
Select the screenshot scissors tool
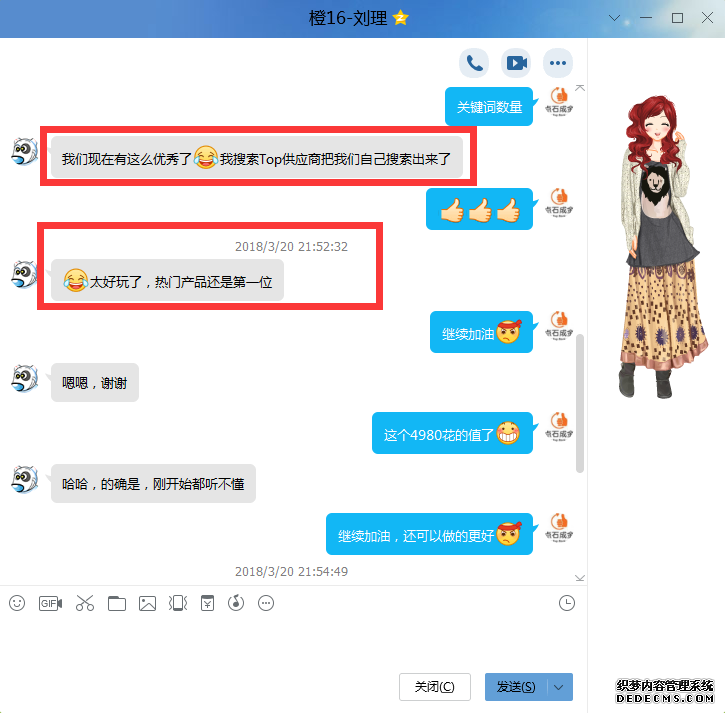(x=85, y=603)
